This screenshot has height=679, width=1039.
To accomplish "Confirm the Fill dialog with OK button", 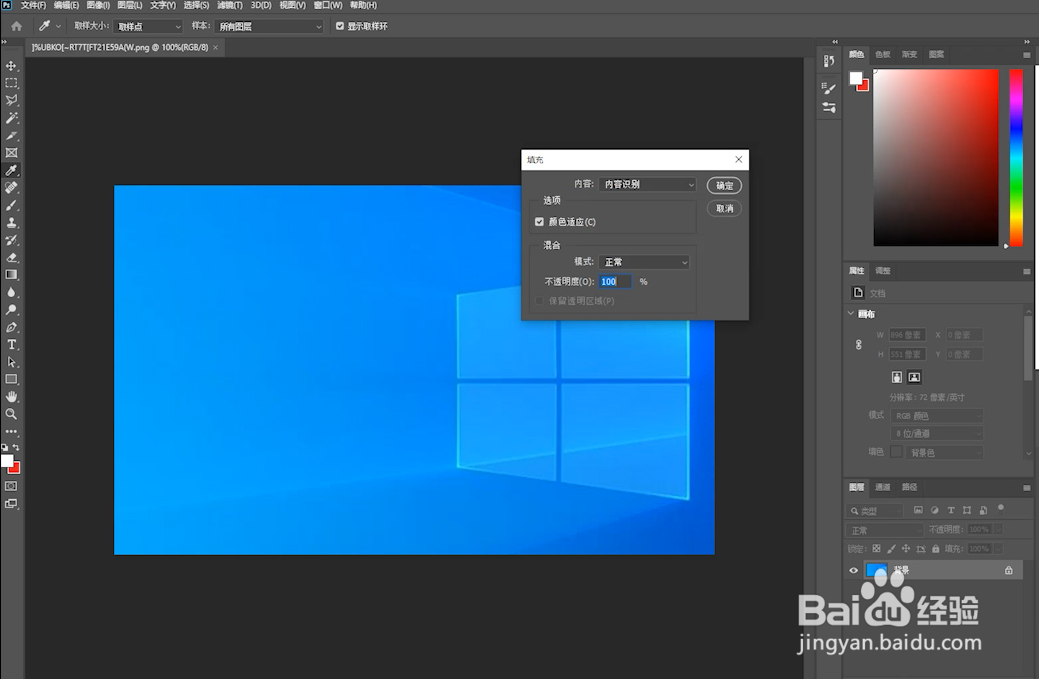I will [724, 185].
